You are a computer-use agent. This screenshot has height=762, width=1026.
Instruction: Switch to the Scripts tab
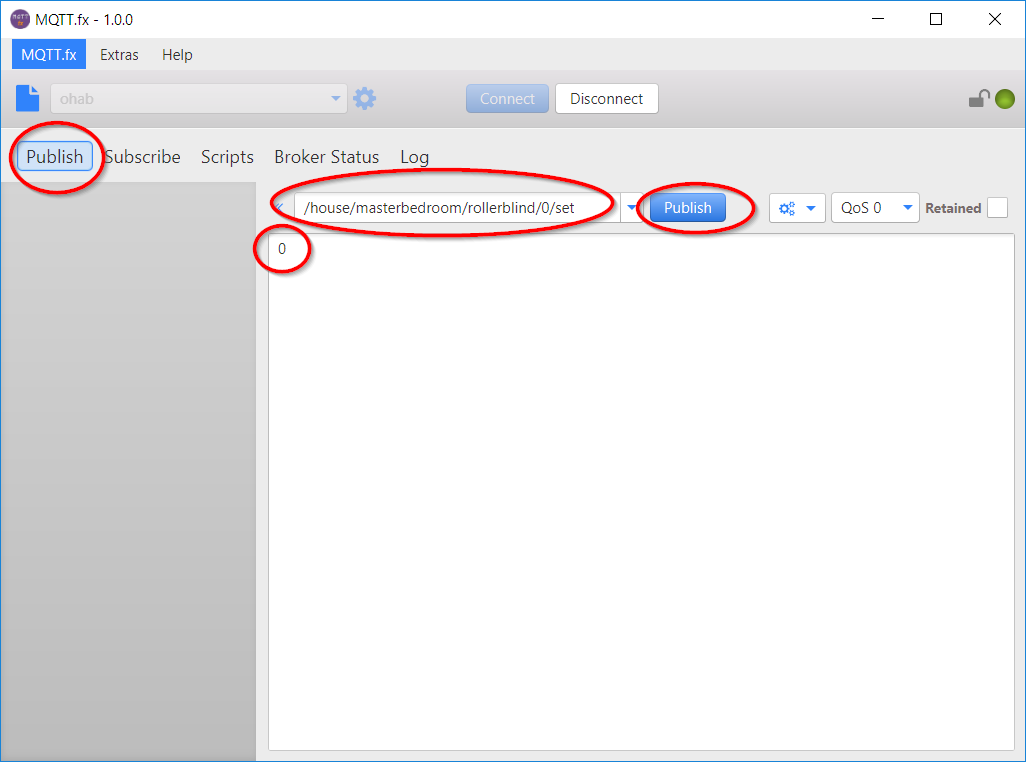click(x=227, y=157)
